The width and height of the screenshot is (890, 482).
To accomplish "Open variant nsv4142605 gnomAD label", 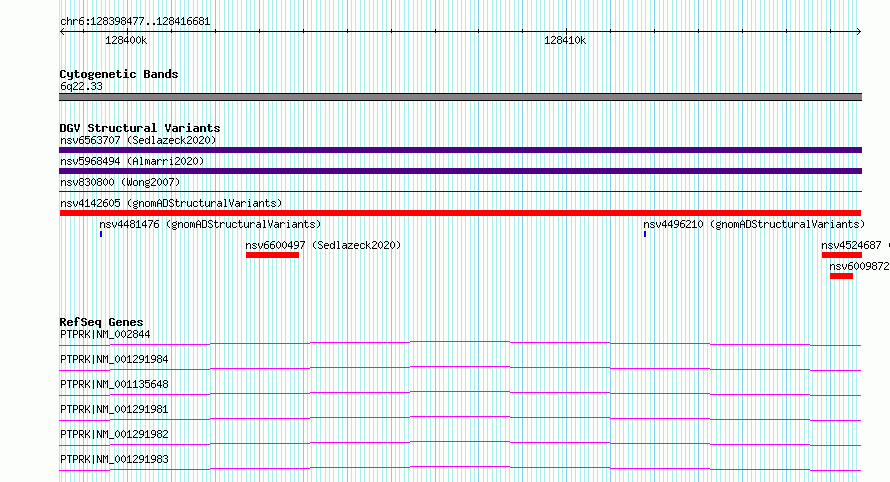I will point(171,203).
